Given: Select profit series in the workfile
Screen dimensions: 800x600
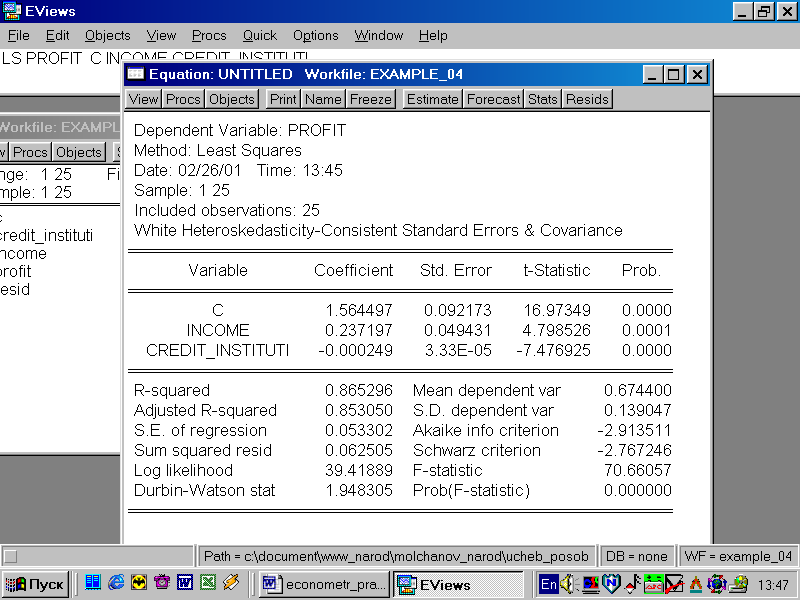Looking at the screenshot, I should [x=16, y=271].
